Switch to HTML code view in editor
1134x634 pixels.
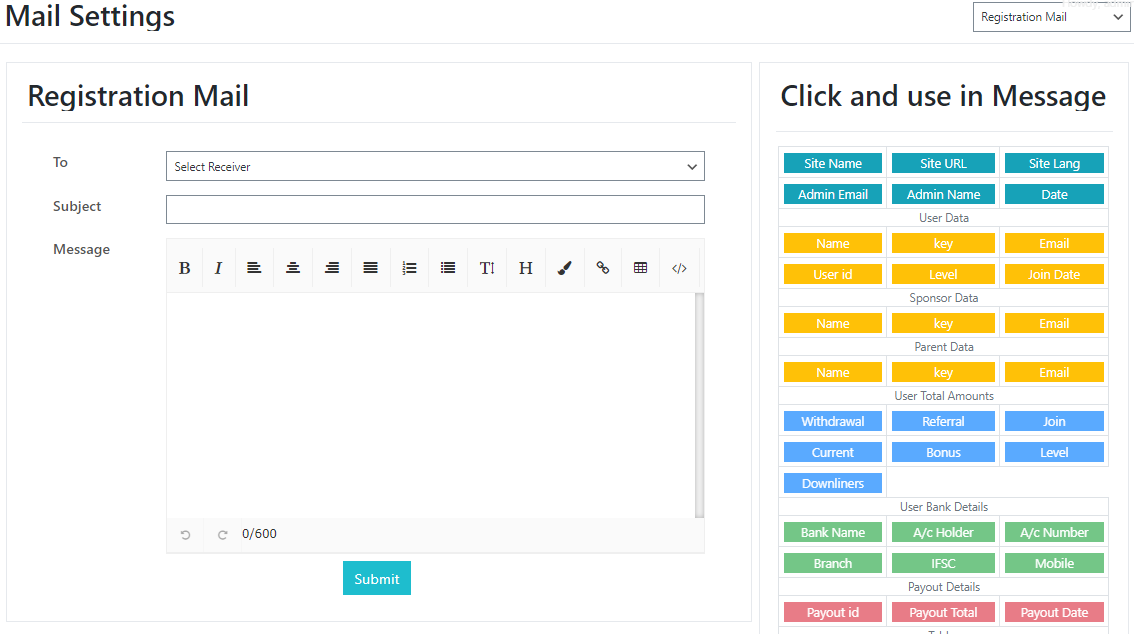[x=679, y=267]
